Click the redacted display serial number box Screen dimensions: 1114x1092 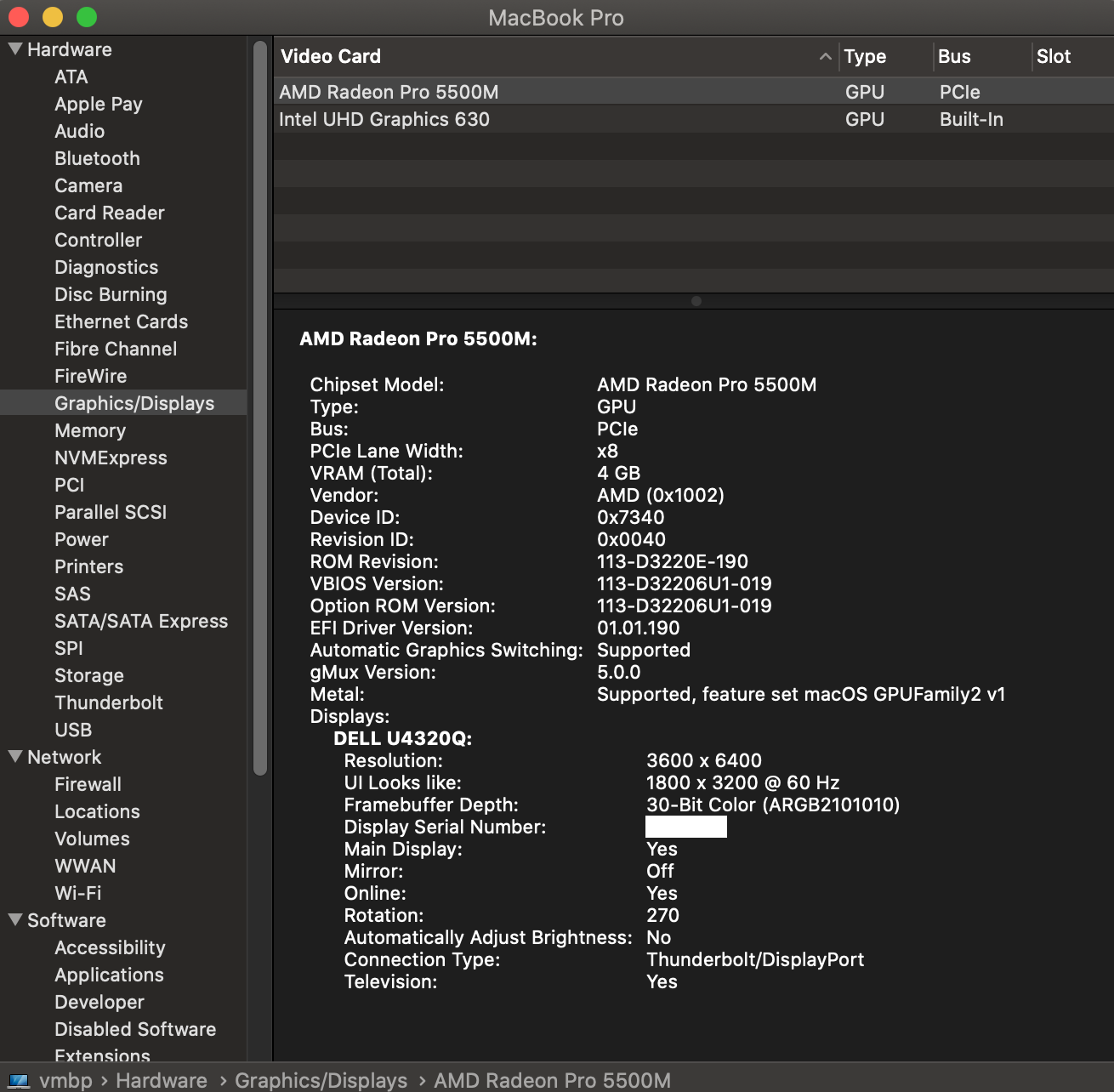point(686,827)
